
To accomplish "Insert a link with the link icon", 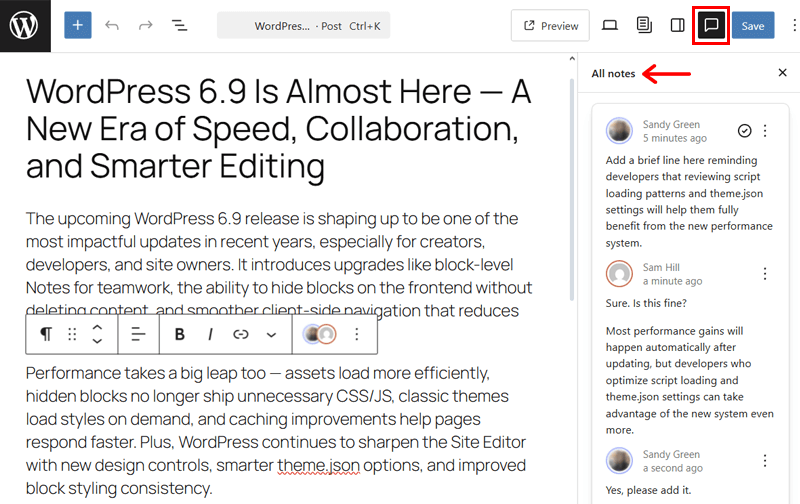I will click(241, 334).
